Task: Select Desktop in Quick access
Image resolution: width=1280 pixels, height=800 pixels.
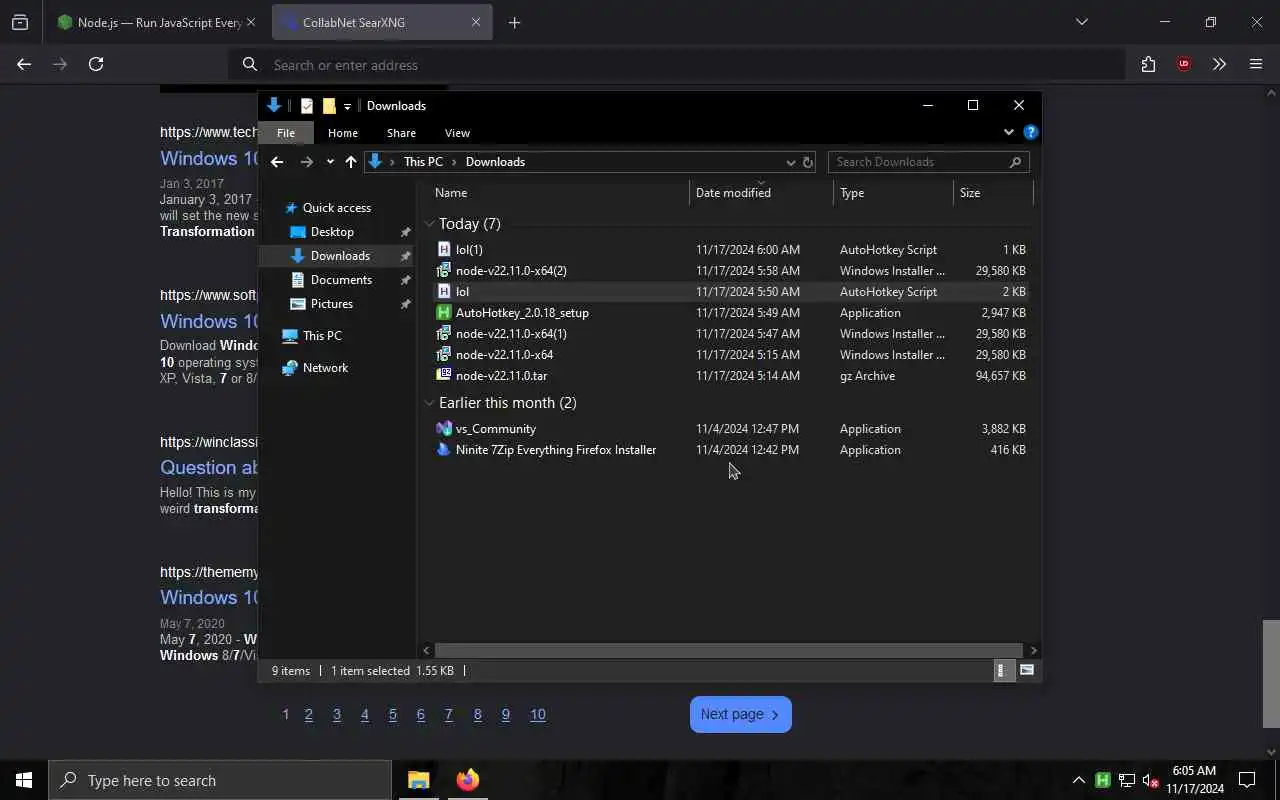Action: [x=332, y=232]
